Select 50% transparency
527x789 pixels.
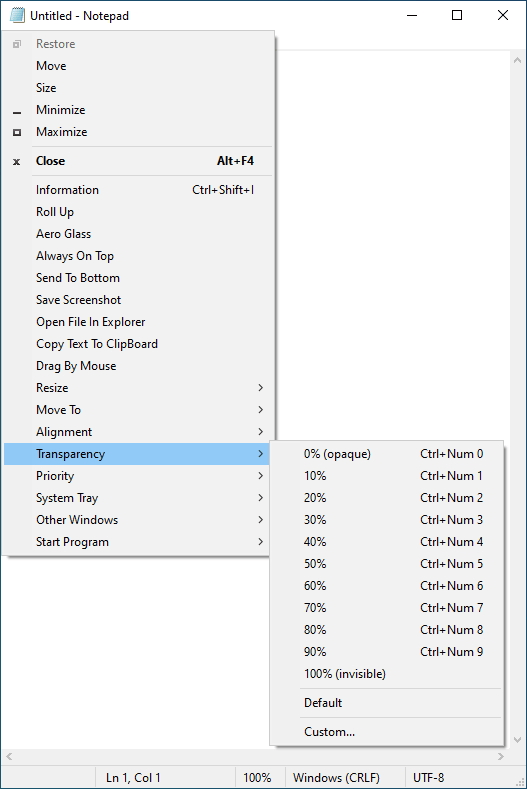click(387, 564)
